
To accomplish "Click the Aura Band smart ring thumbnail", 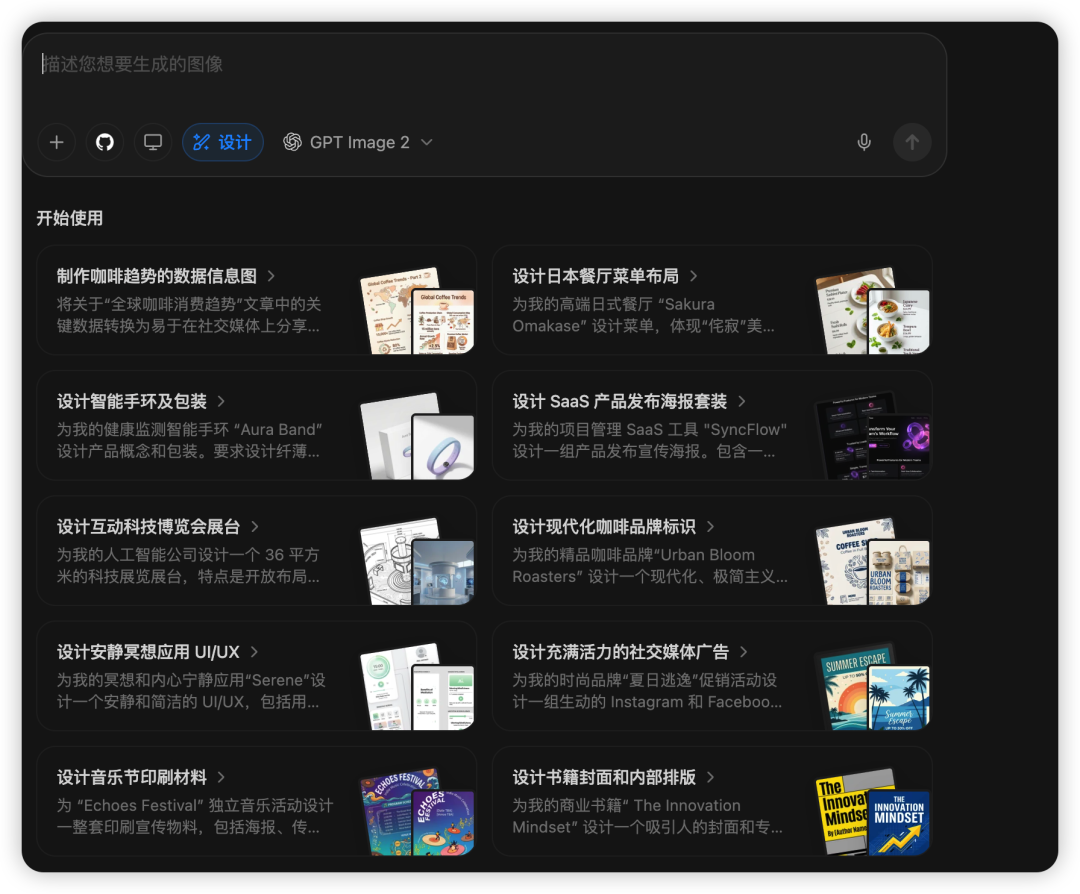I will click(x=417, y=436).
